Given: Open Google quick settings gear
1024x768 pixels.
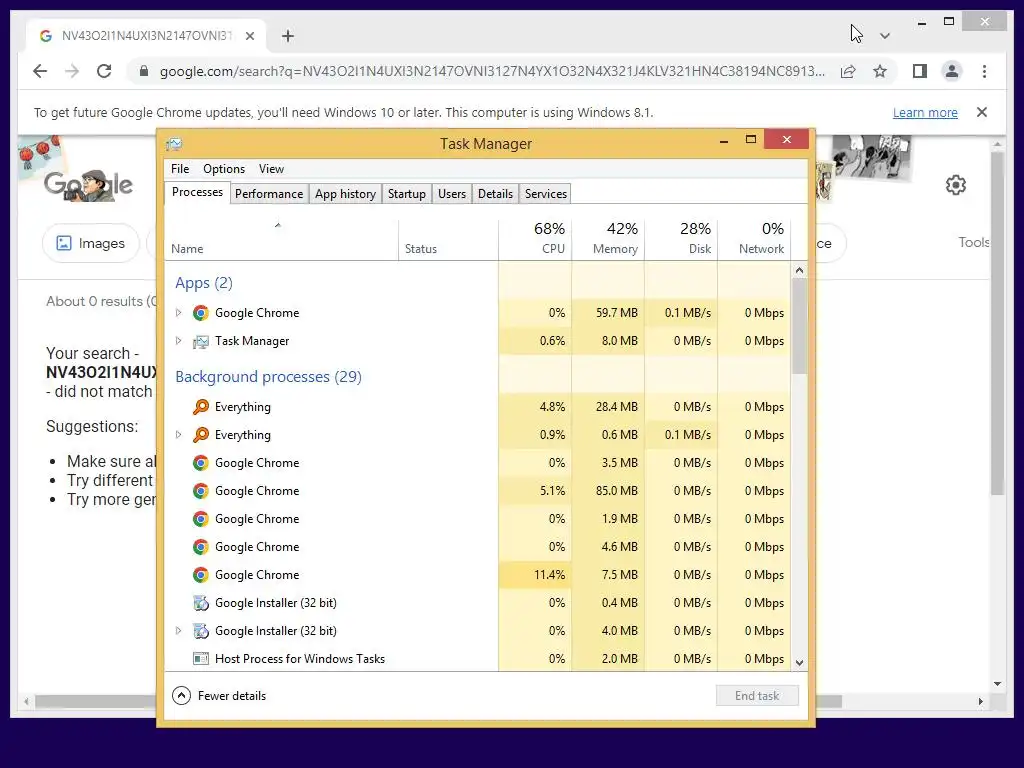Looking at the screenshot, I should coord(955,185).
